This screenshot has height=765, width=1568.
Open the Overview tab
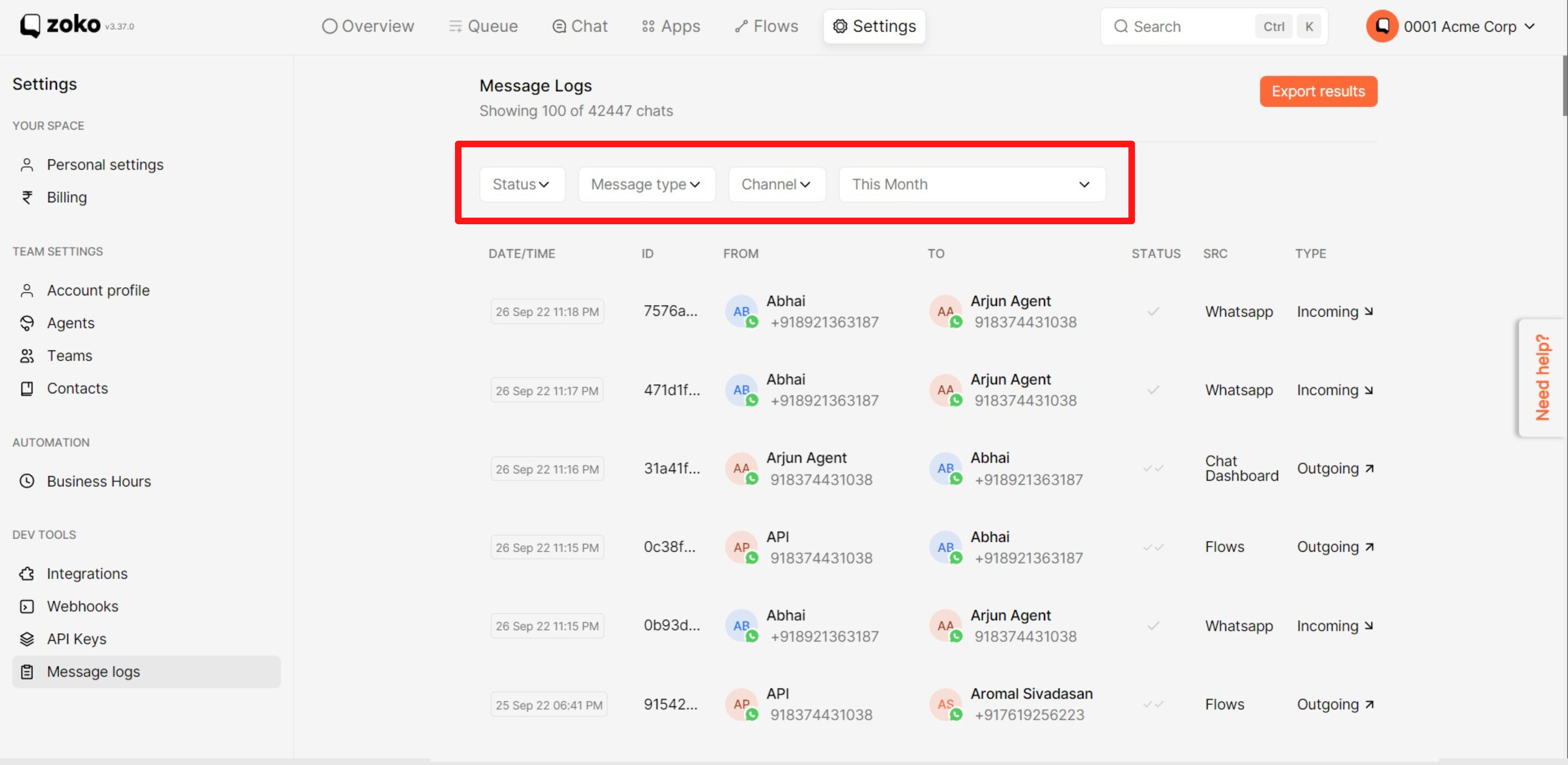(x=368, y=26)
